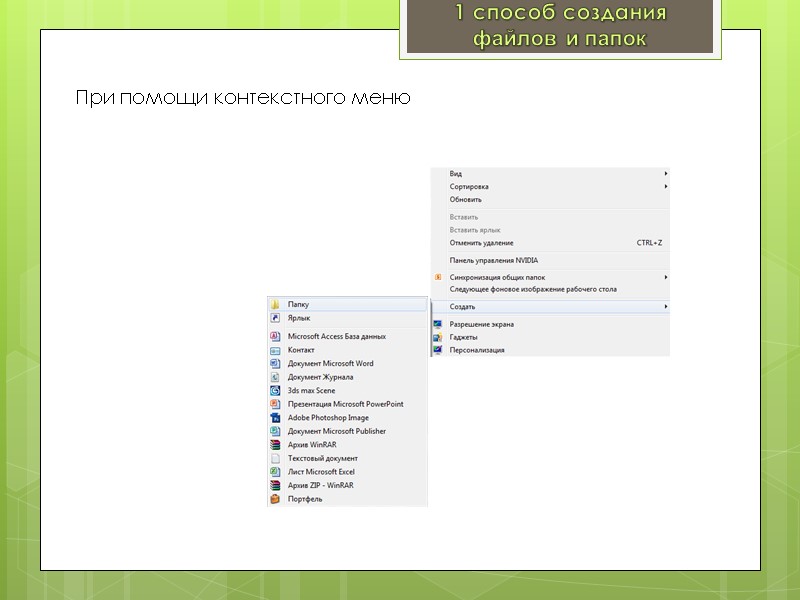The width and height of the screenshot is (800, 600).
Task: Select Документ Журнала
Action: pos(347,377)
